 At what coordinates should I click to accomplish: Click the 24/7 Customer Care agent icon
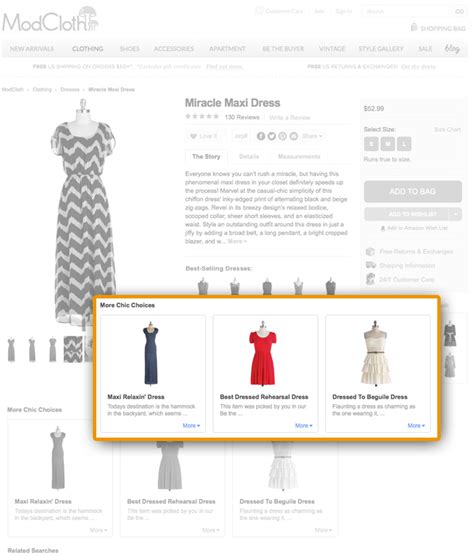[x=370, y=279]
